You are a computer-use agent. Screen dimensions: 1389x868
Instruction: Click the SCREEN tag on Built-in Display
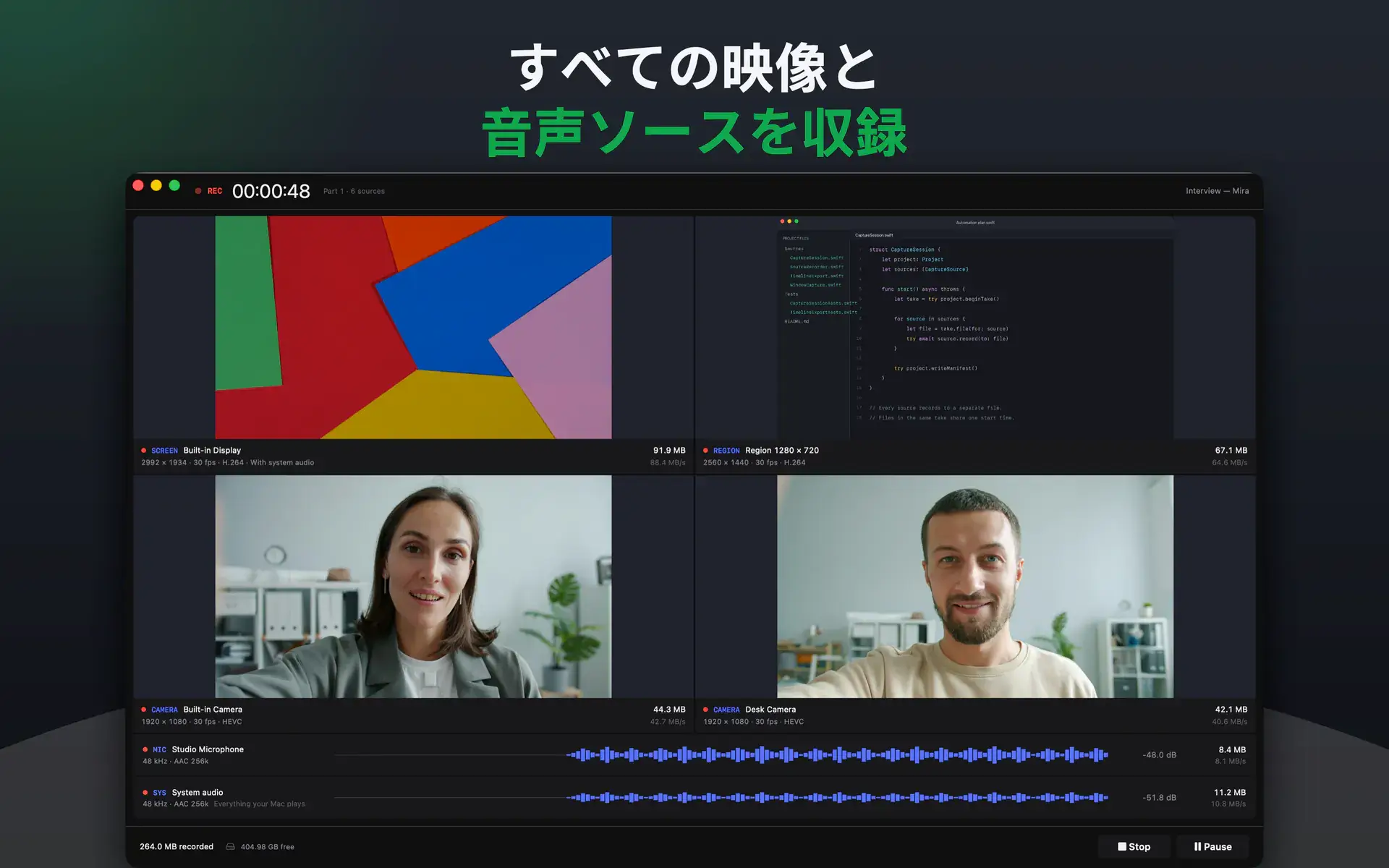click(164, 451)
